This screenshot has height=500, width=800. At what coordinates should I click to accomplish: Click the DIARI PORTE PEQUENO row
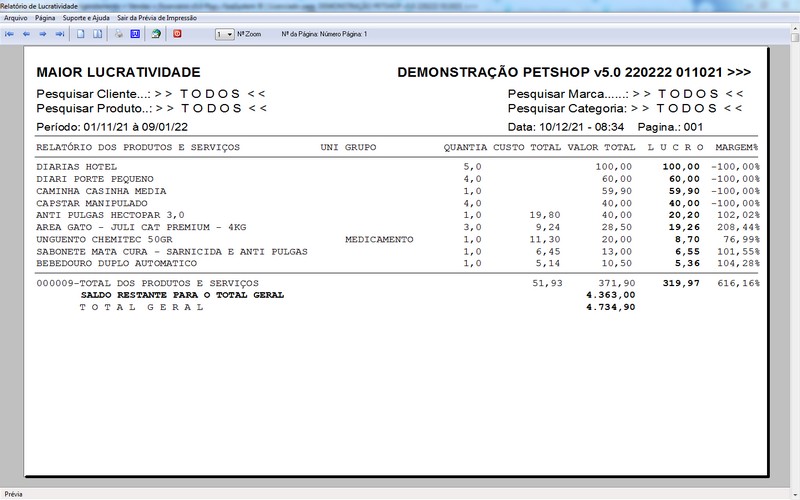tap(95, 179)
